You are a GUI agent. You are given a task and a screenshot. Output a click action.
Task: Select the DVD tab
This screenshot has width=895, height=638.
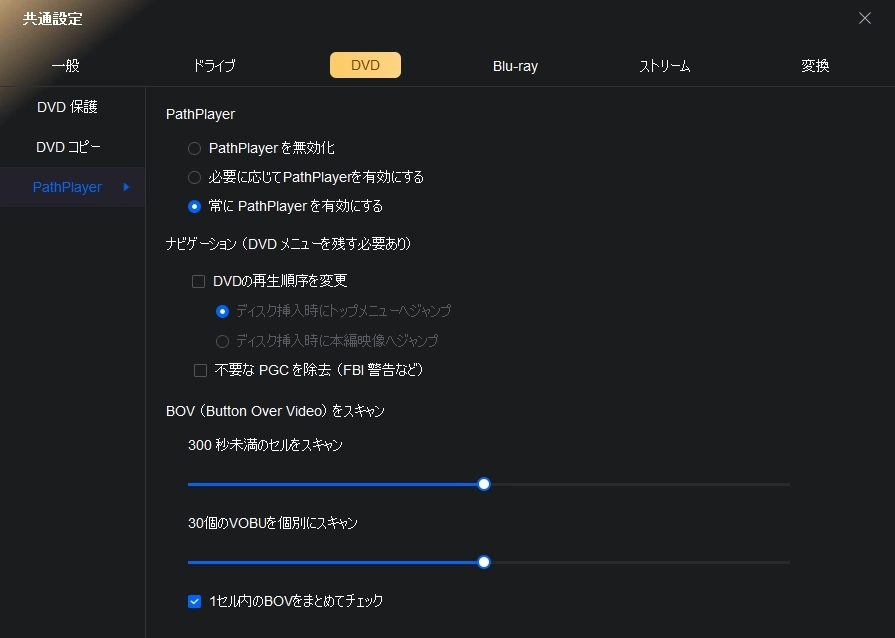pyautogui.click(x=365, y=65)
